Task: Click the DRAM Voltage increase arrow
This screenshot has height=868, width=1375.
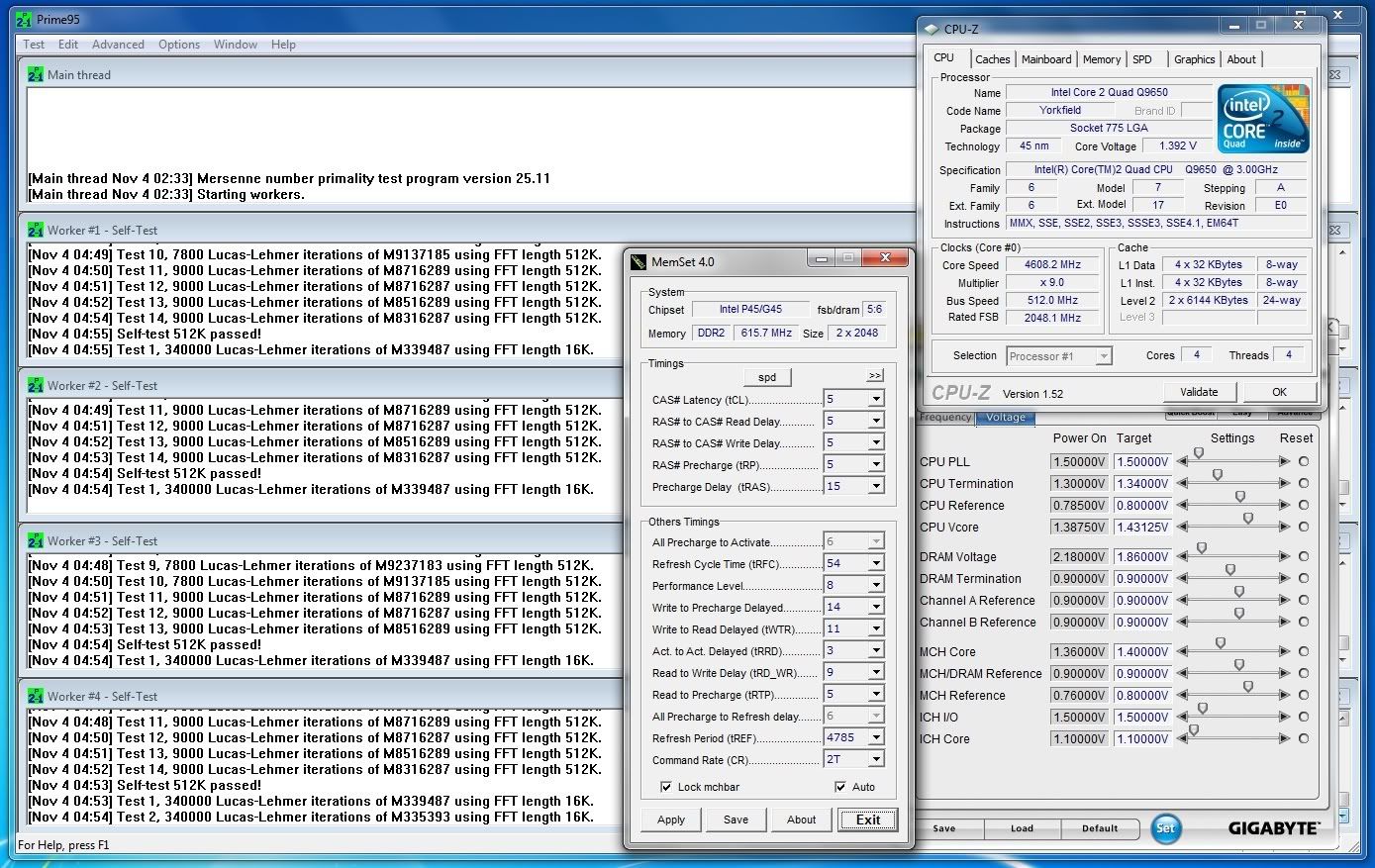Action: pyautogui.click(x=1284, y=556)
